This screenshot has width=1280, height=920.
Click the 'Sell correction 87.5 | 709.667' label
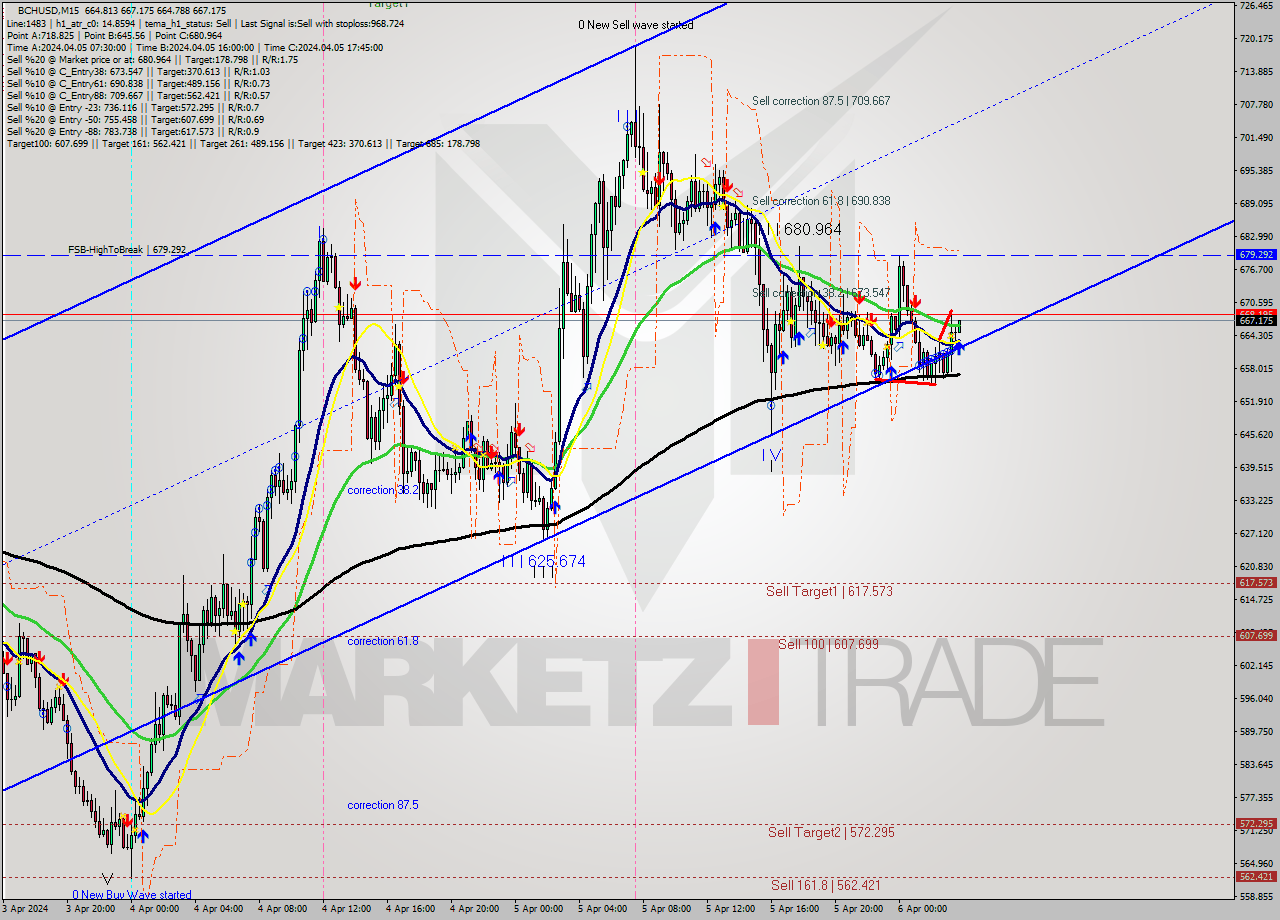(821, 101)
